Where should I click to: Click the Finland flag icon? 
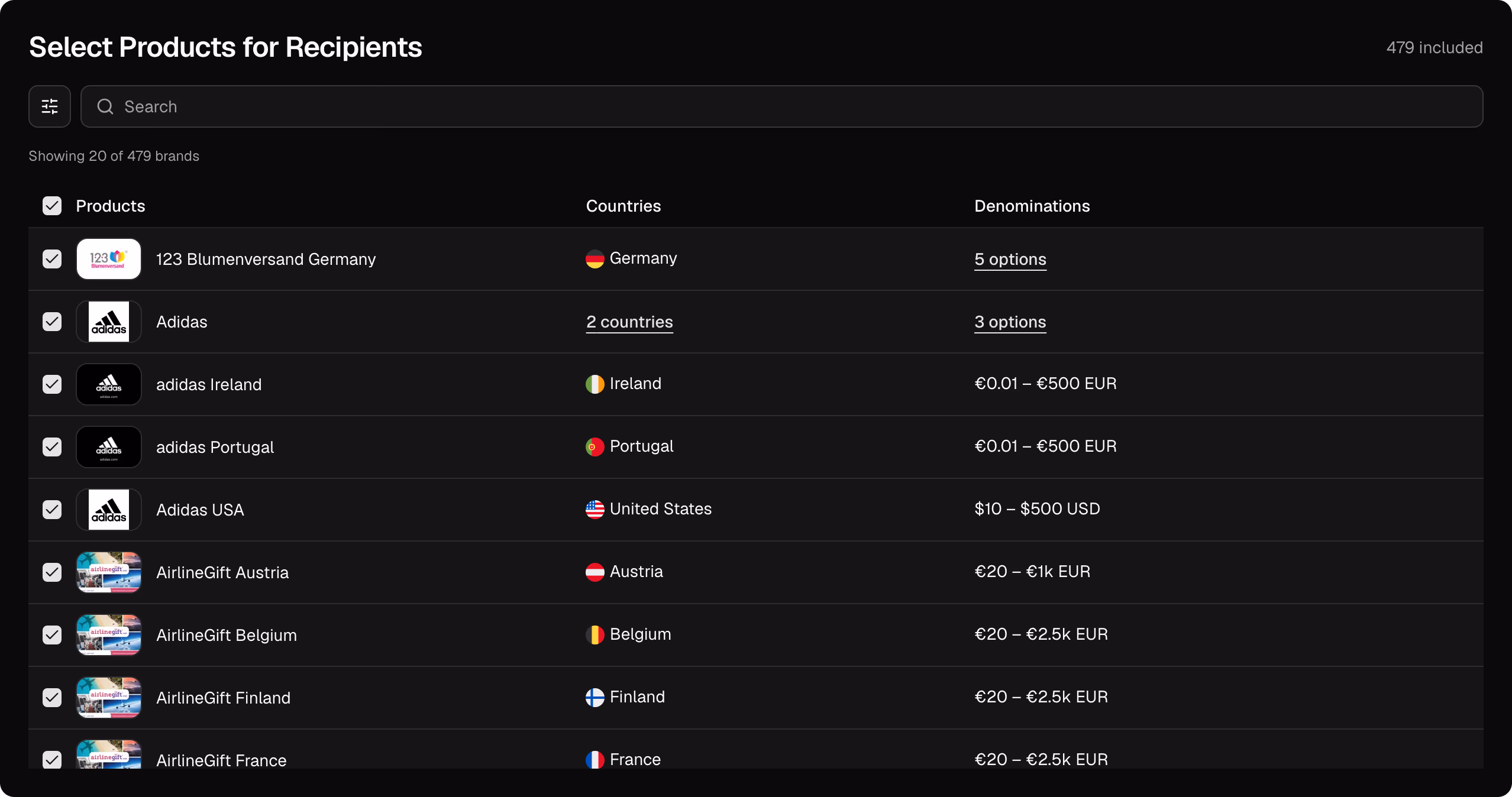(595, 698)
